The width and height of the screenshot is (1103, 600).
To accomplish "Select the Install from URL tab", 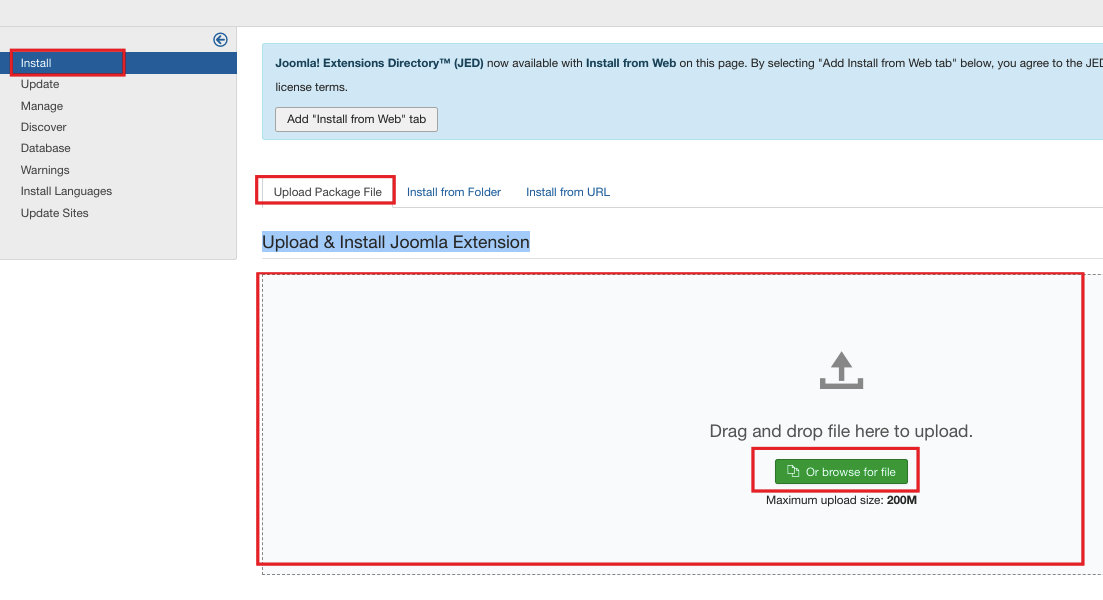I will (x=568, y=192).
